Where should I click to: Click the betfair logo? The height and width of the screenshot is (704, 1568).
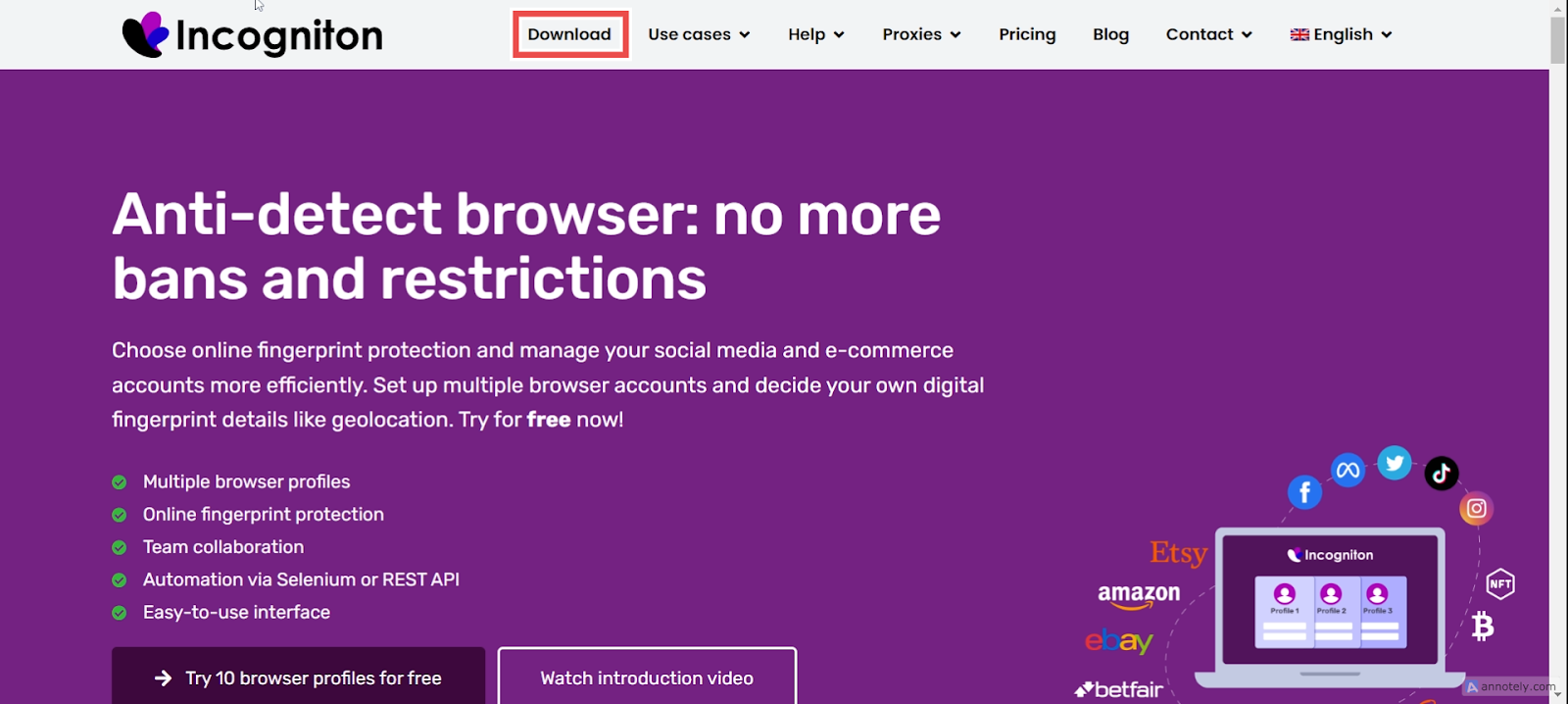point(1119,689)
